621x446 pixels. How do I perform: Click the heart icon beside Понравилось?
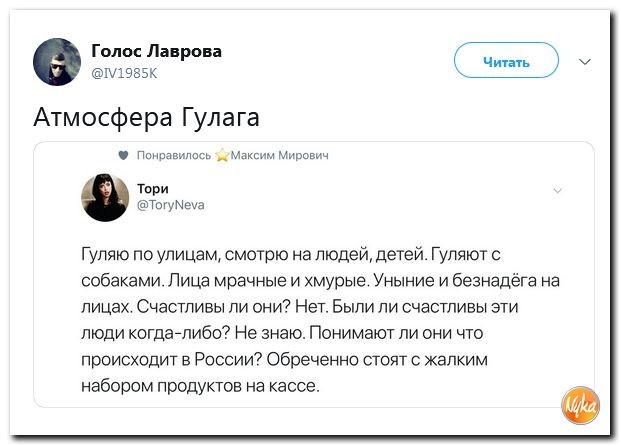123,156
